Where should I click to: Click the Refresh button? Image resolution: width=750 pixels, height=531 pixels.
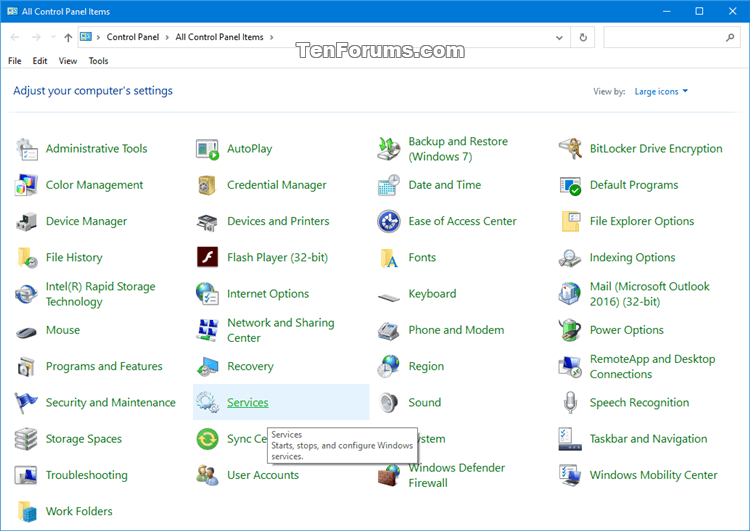coord(583,37)
